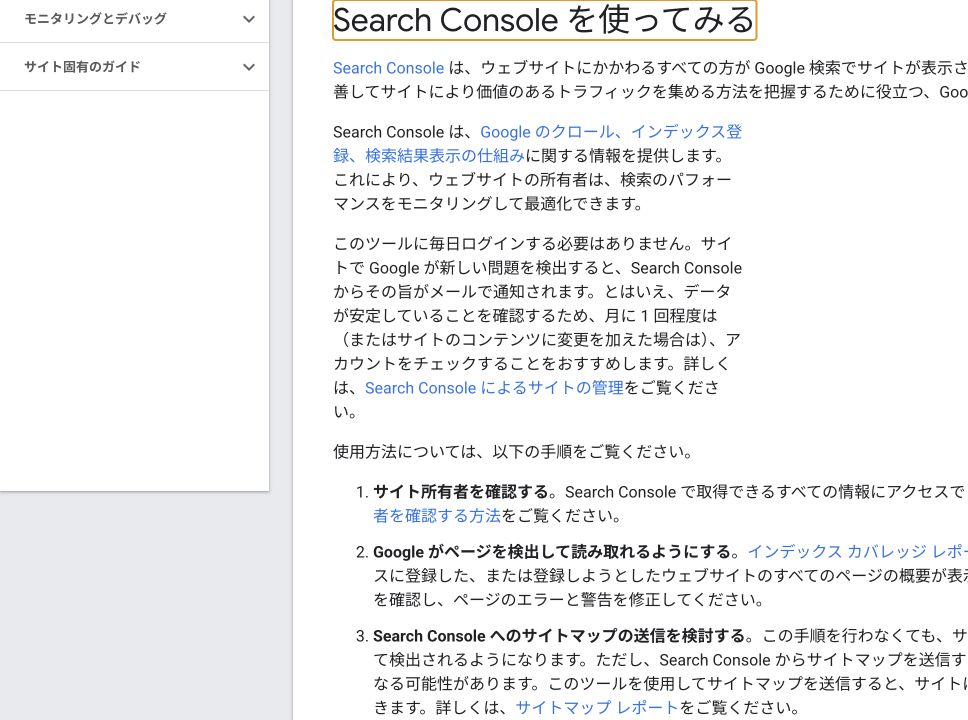Click the Search Console link in first paragraph
Viewport: 968px width, 720px height.
coord(388,68)
